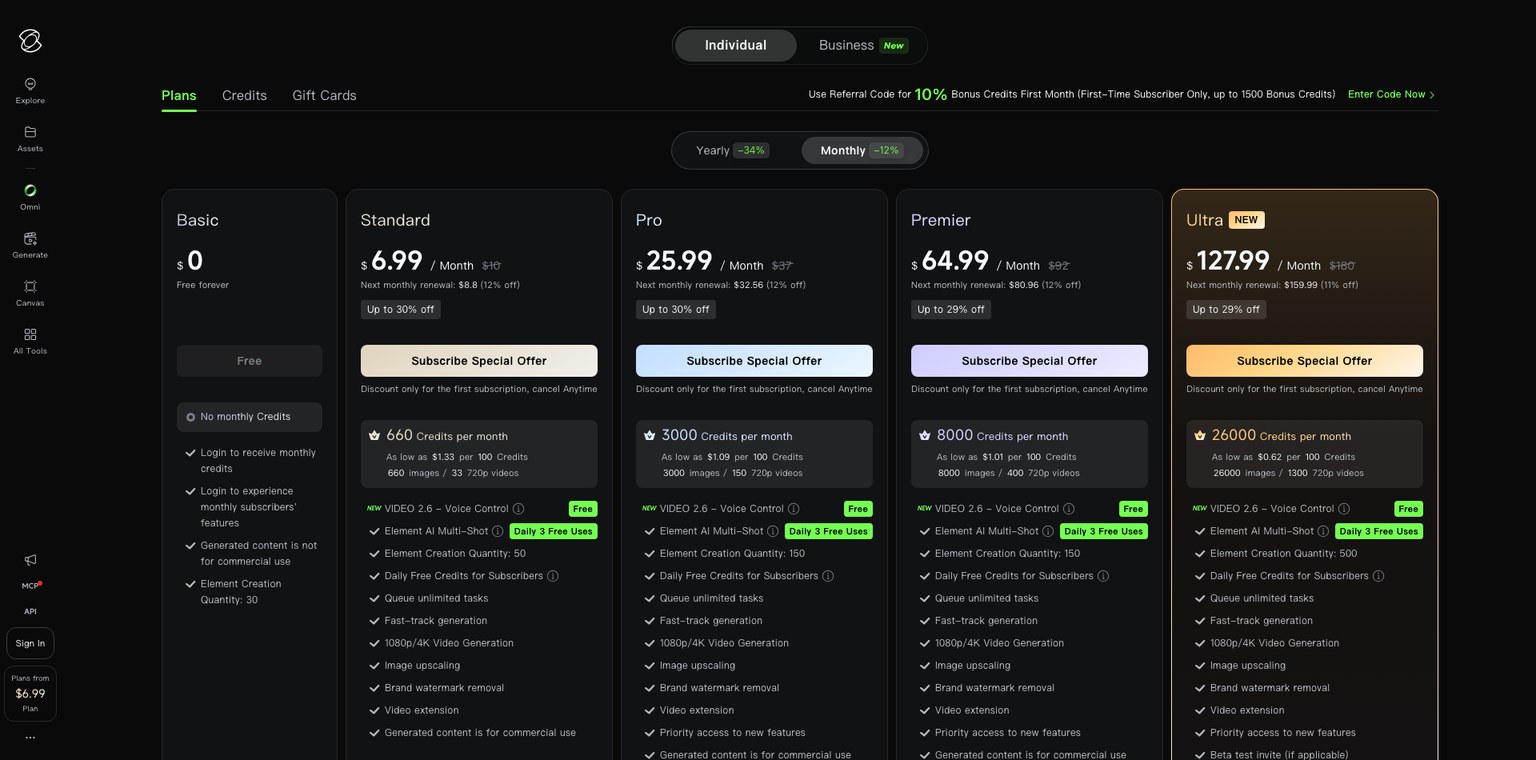Click info icon beside Premier Daily Free Credits
The width and height of the screenshot is (1536, 760).
click(1103, 576)
